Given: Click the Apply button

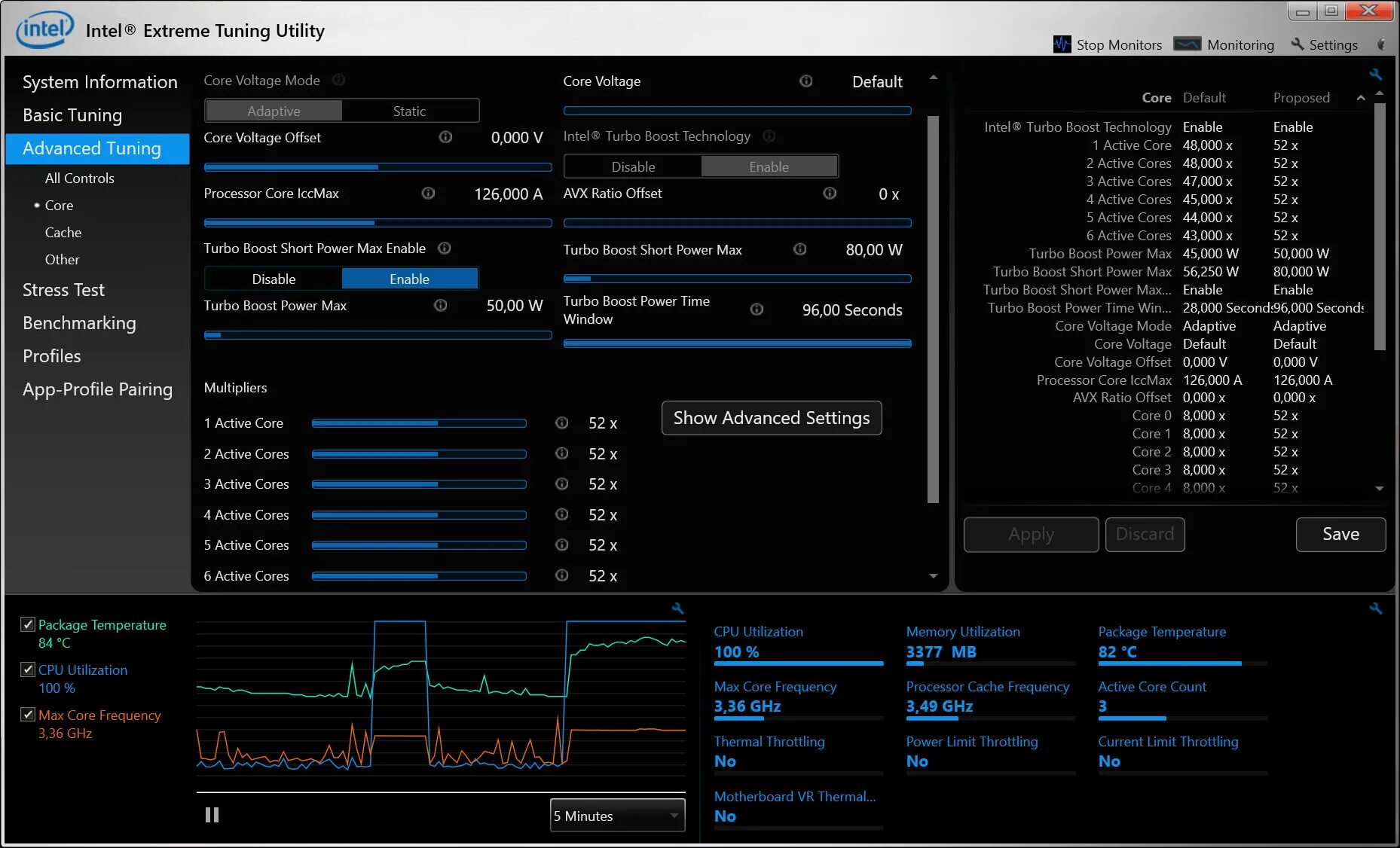Looking at the screenshot, I should tap(1032, 534).
